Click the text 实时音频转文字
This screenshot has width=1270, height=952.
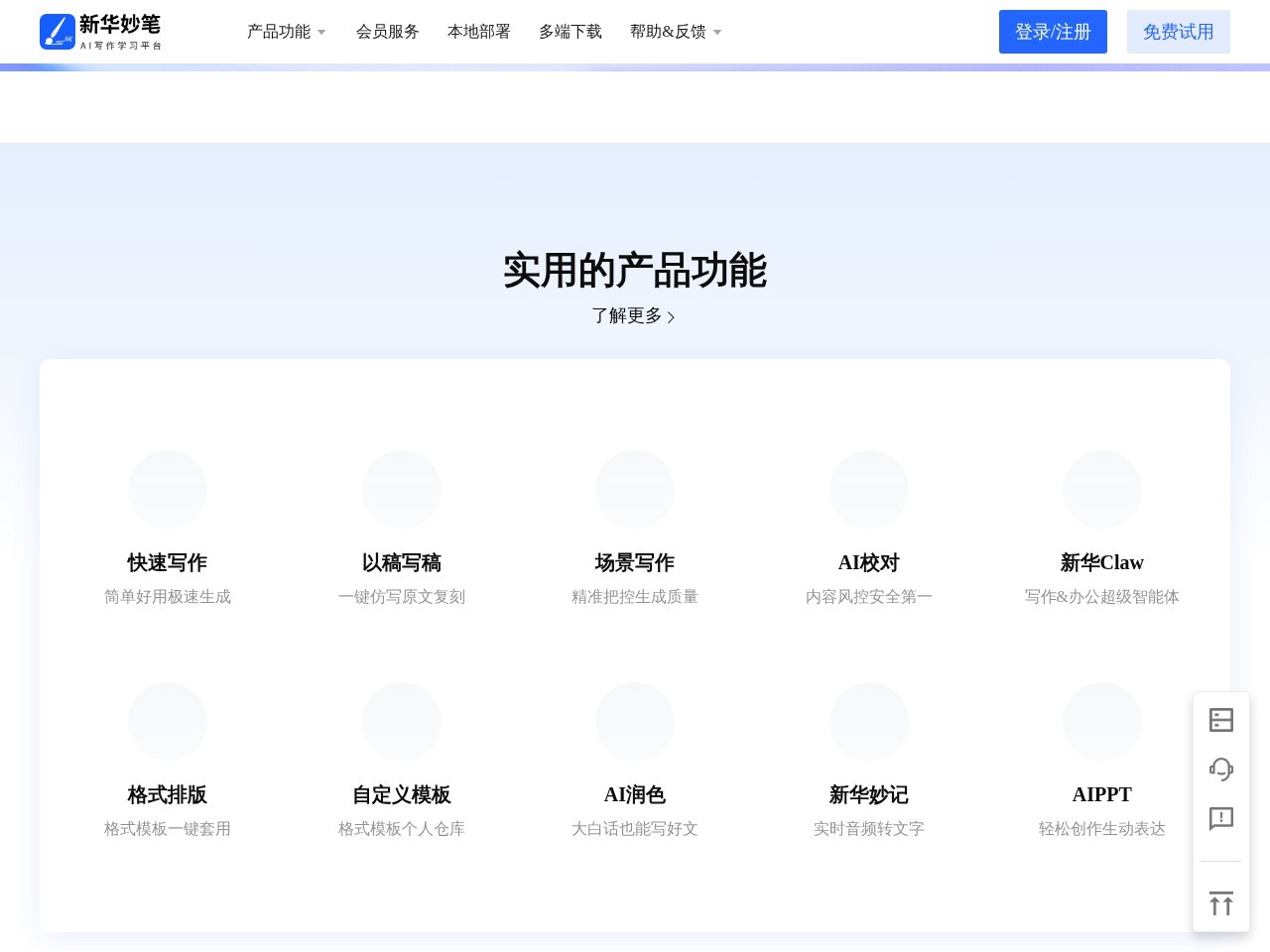click(x=869, y=828)
